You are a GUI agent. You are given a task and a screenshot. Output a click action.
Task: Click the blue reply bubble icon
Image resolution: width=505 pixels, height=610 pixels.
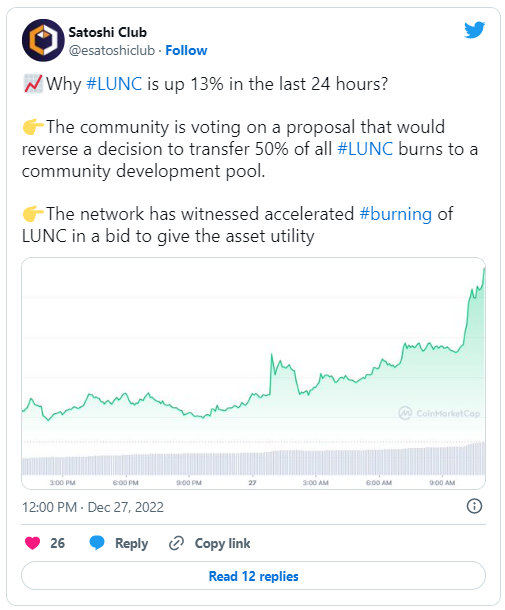(x=97, y=542)
